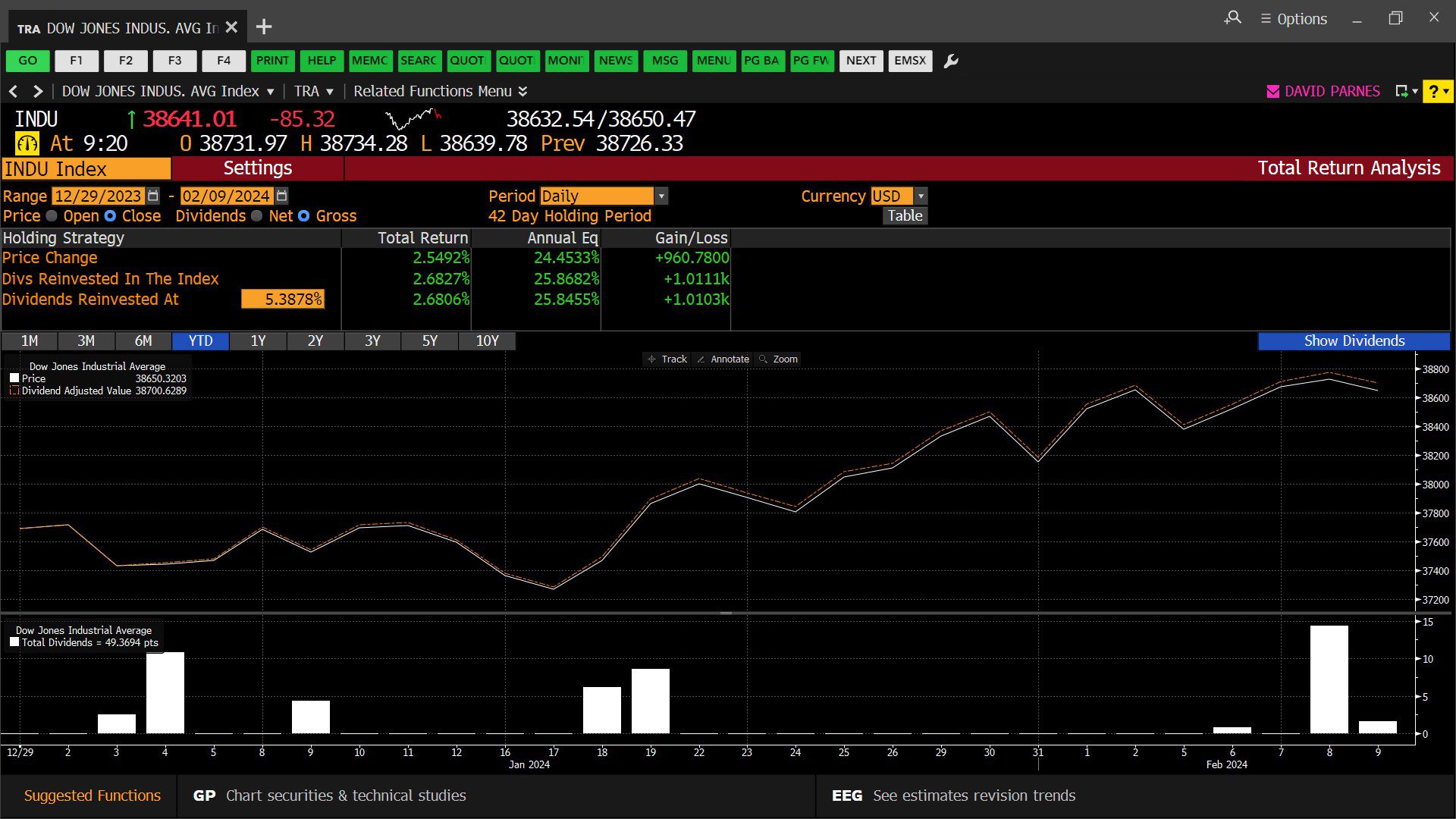This screenshot has width=1456, height=819.
Task: Select the Close price radio button
Action: coord(110,216)
